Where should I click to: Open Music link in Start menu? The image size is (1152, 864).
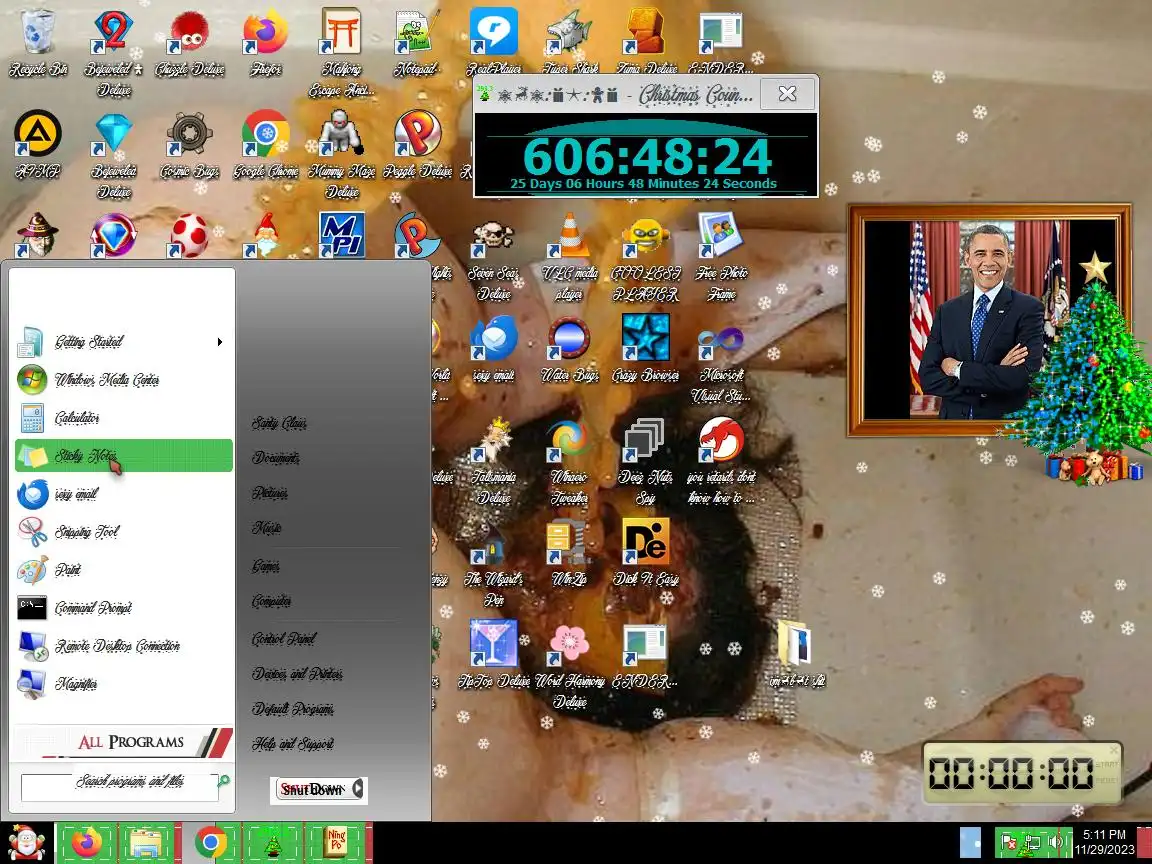[x=267, y=528]
